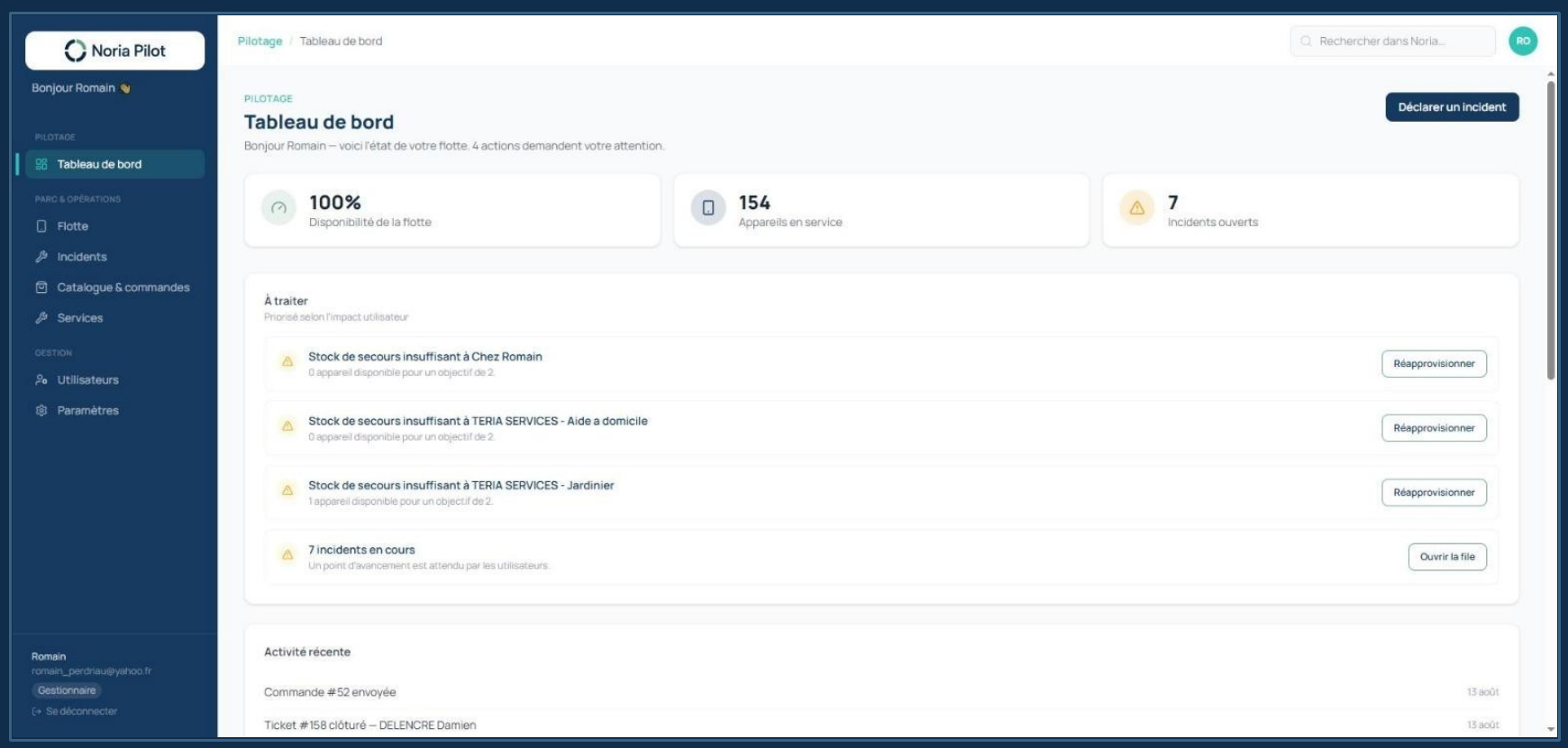The width and height of the screenshot is (1568, 748).
Task: Click the scrollbar up arrow
Action: 1551,74
